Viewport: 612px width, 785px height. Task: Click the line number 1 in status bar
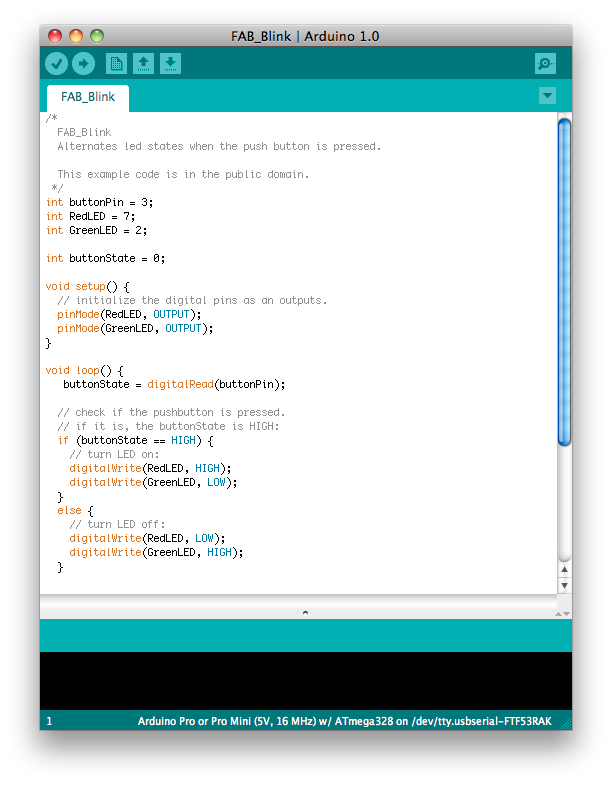[49, 721]
